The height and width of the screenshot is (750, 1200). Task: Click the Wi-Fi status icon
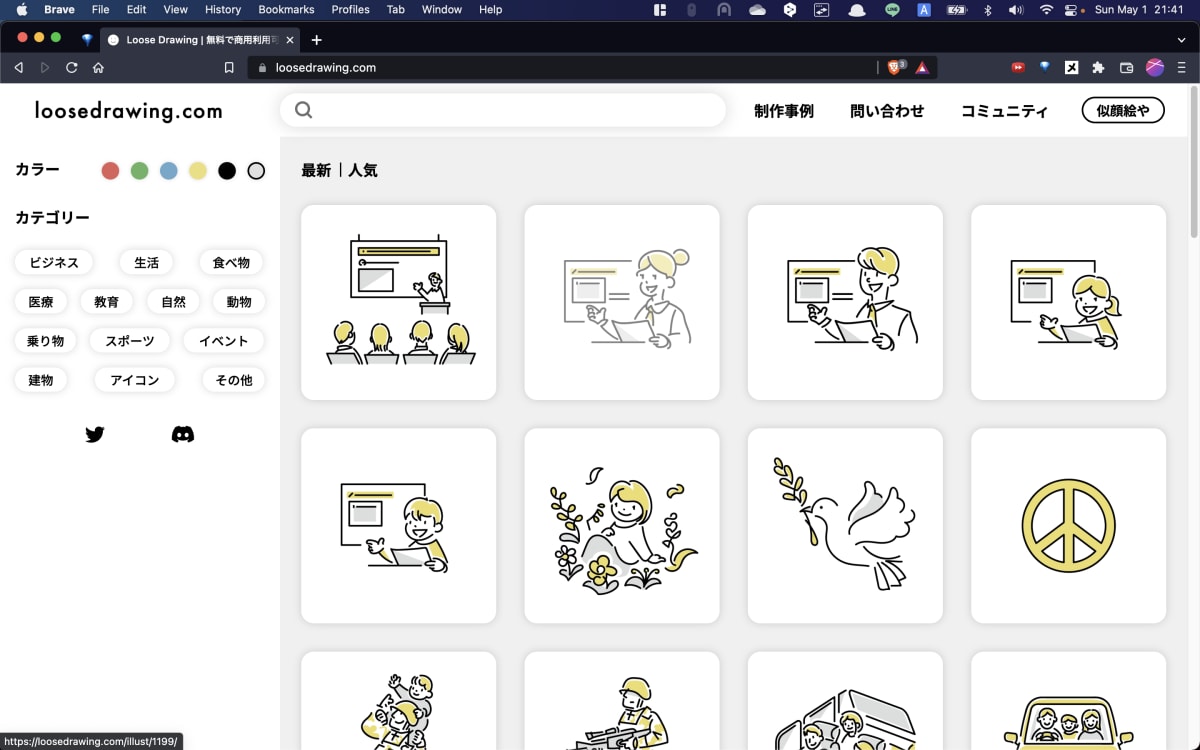tap(1046, 10)
